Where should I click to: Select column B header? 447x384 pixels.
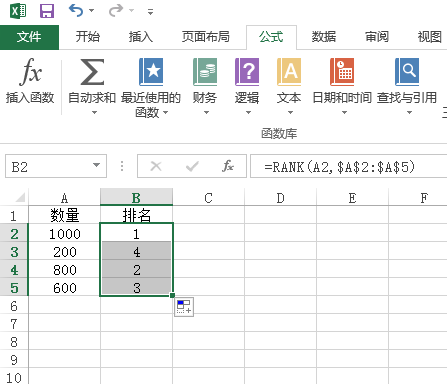[x=136, y=198]
